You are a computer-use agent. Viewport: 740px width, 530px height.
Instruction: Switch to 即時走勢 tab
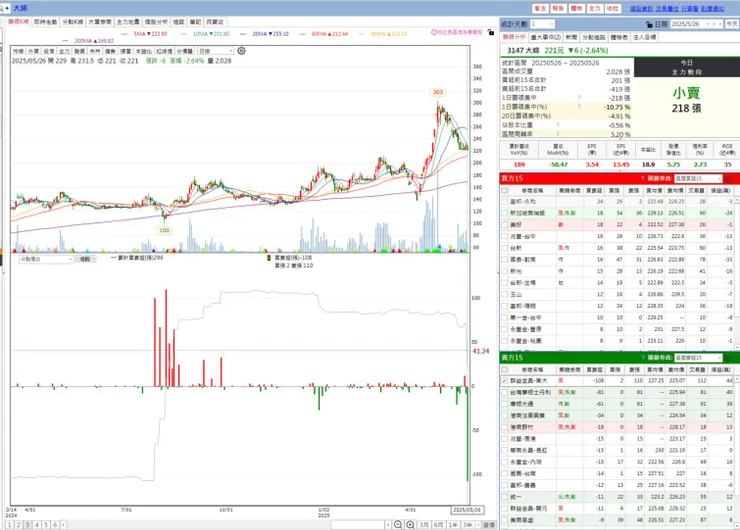click(45, 22)
